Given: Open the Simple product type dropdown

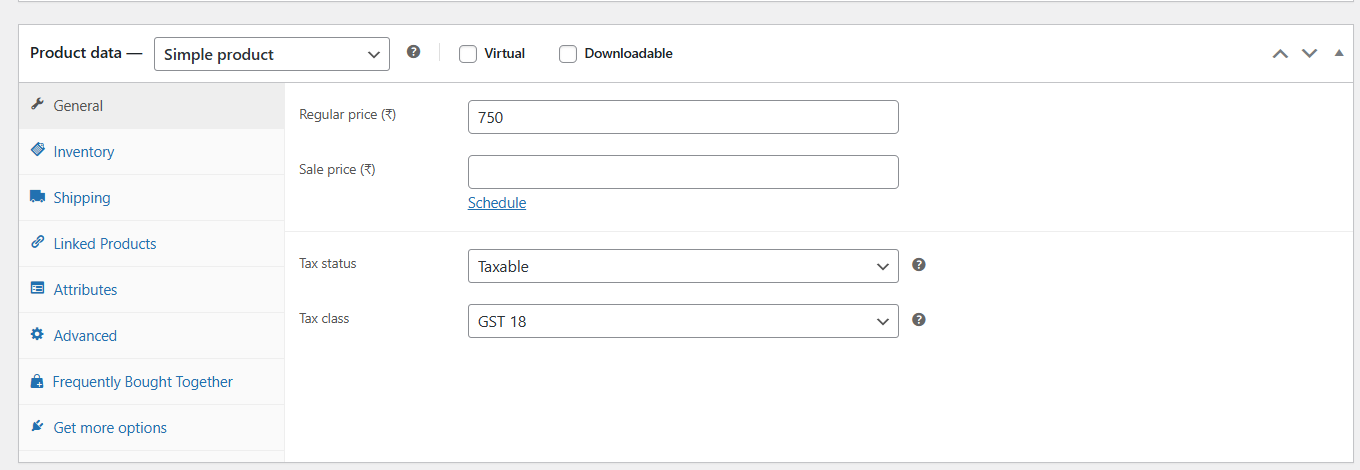Looking at the screenshot, I should click(272, 54).
